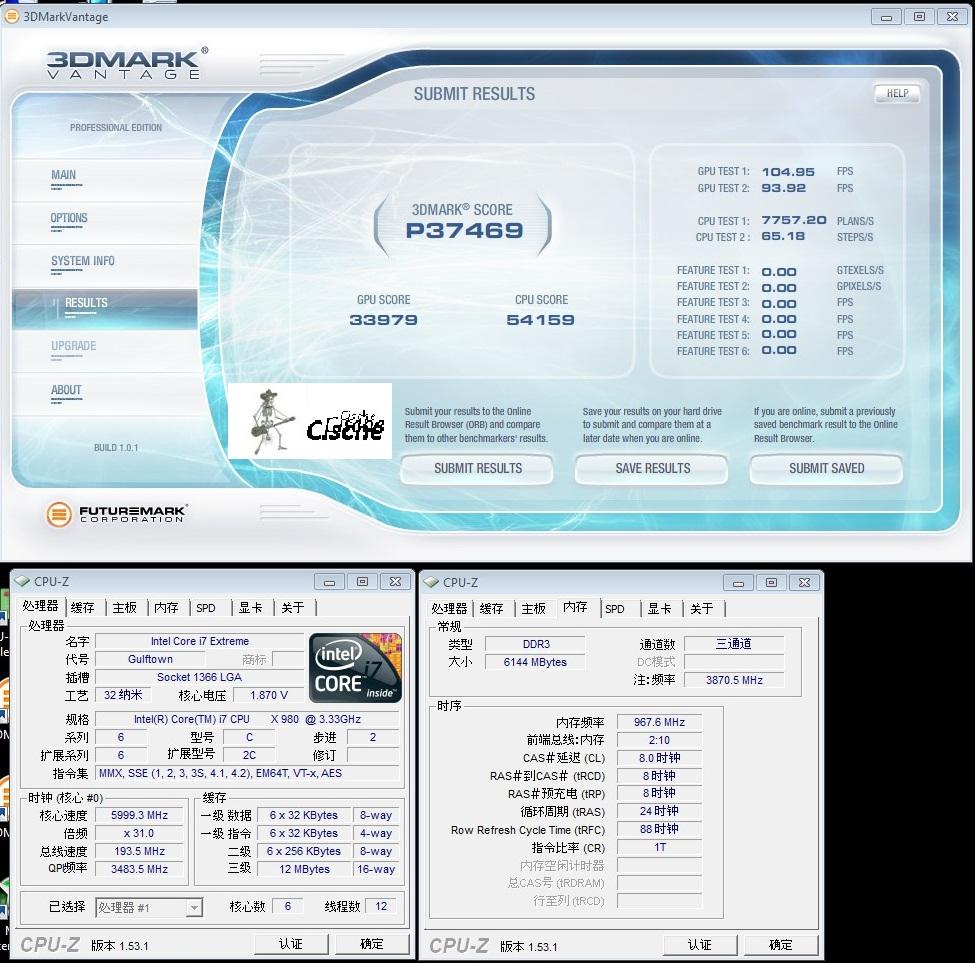Click 认证 button in right CPU-Z
Screen dimensions: 975x963
tap(700, 945)
